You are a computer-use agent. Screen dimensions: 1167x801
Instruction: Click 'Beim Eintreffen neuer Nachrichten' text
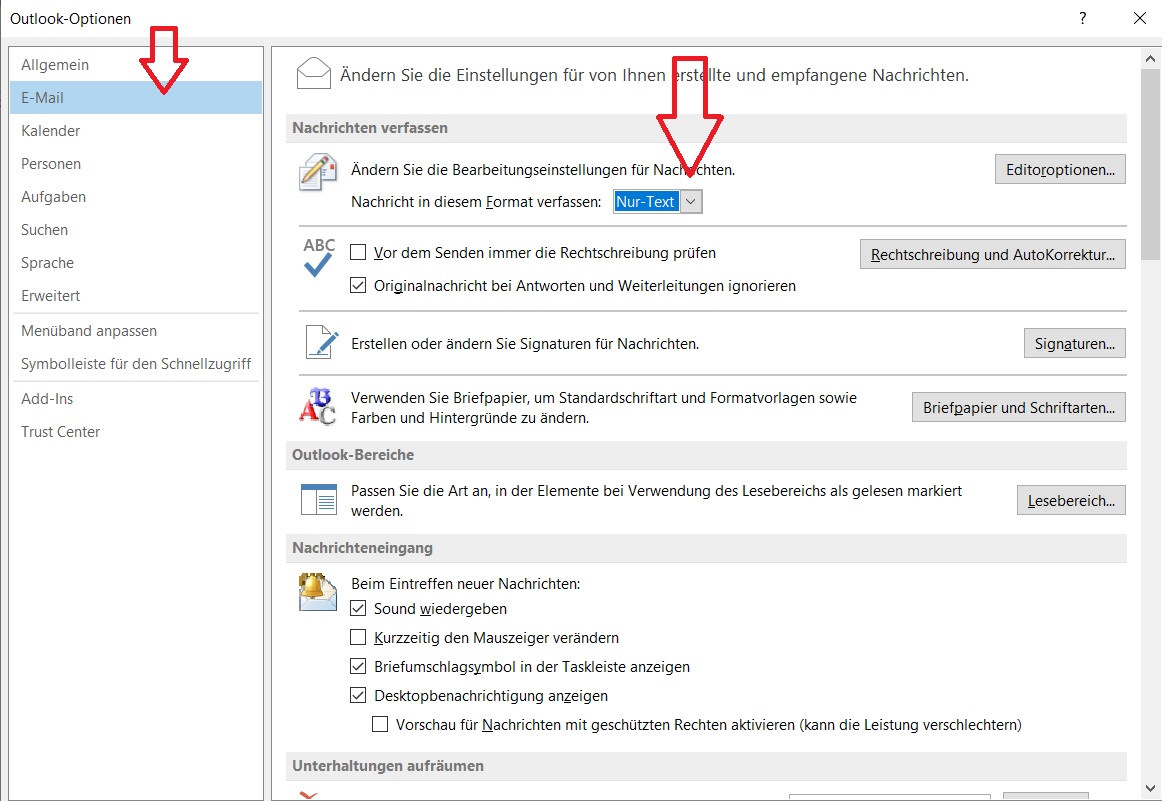point(466,584)
